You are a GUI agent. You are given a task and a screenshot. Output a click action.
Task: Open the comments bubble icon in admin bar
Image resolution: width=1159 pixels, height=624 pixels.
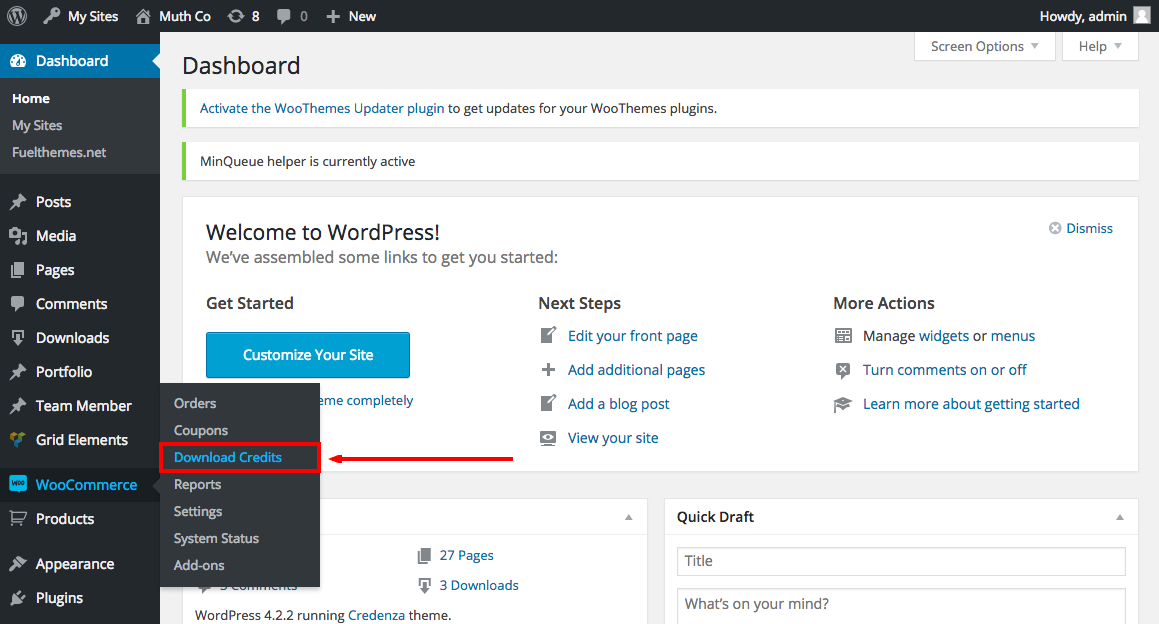283,16
